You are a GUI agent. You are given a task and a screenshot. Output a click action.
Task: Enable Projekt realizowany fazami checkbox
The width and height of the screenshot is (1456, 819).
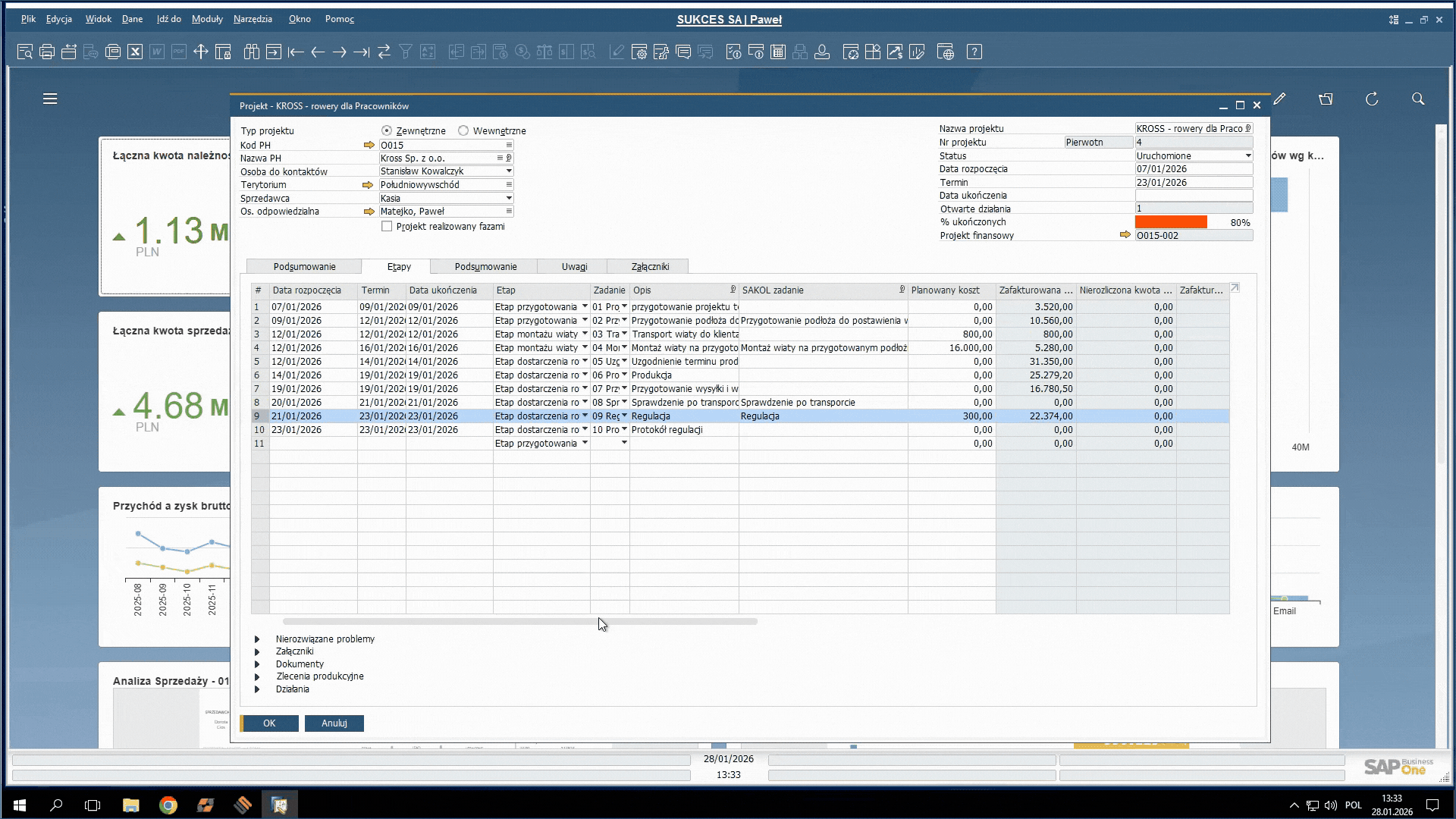[x=387, y=226]
